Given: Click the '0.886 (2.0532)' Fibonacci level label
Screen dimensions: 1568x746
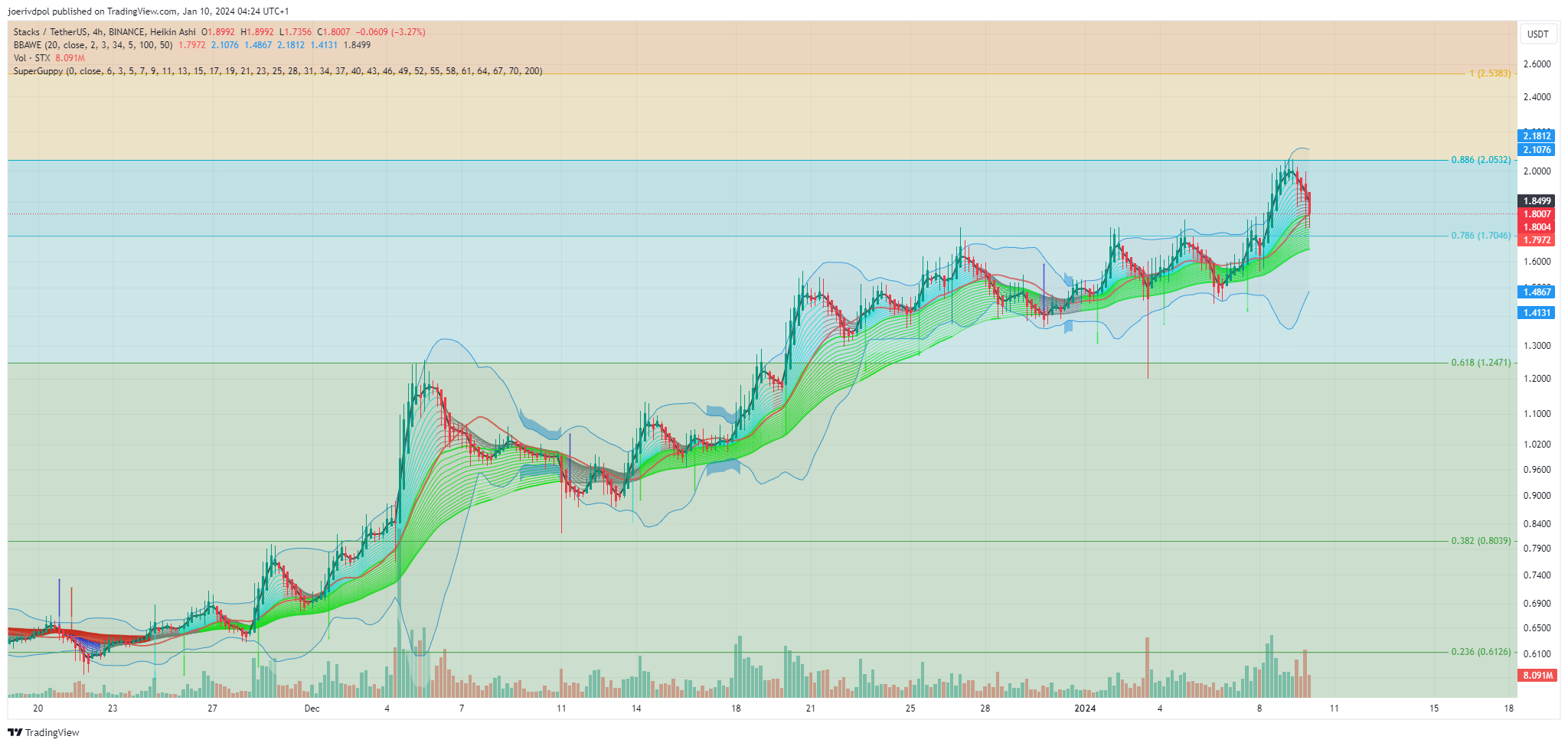Looking at the screenshot, I should (1481, 160).
